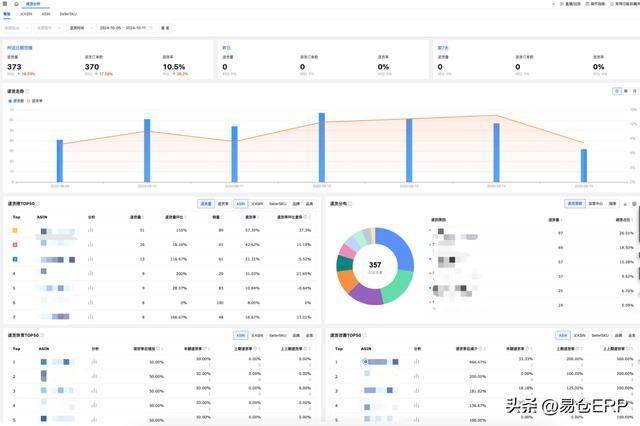Image resolution: width=640 pixels, height=426 pixels.
Task: Open the 退货时间 date type dropdown
Action: [x=80, y=28]
